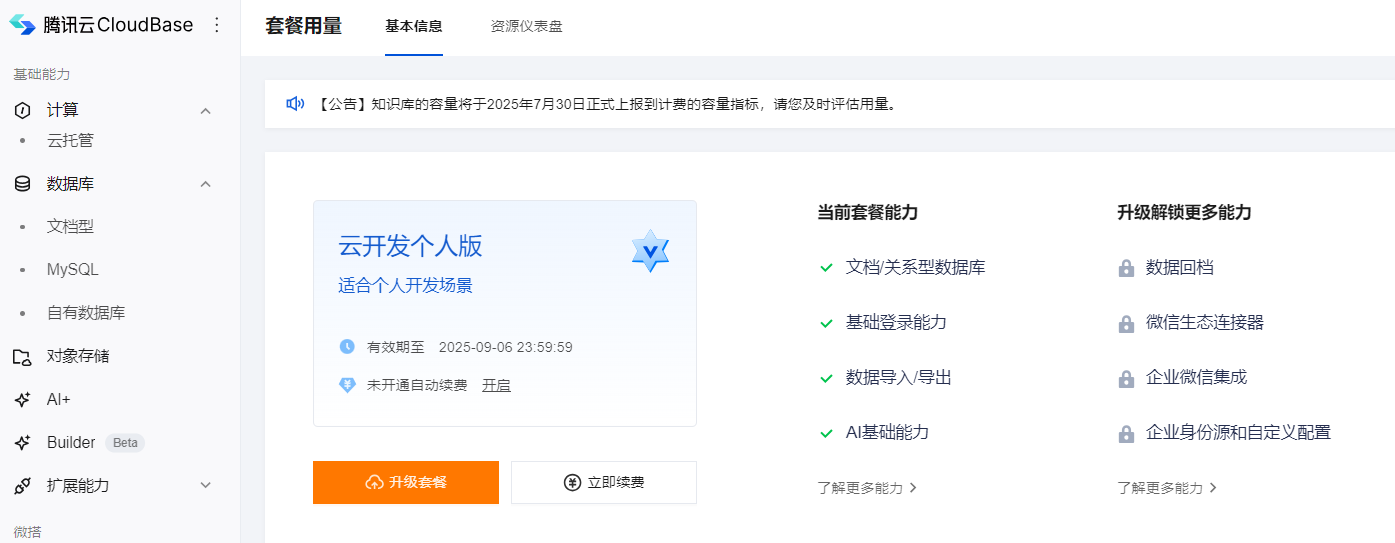Select the 基本信息 tab

click(x=414, y=27)
